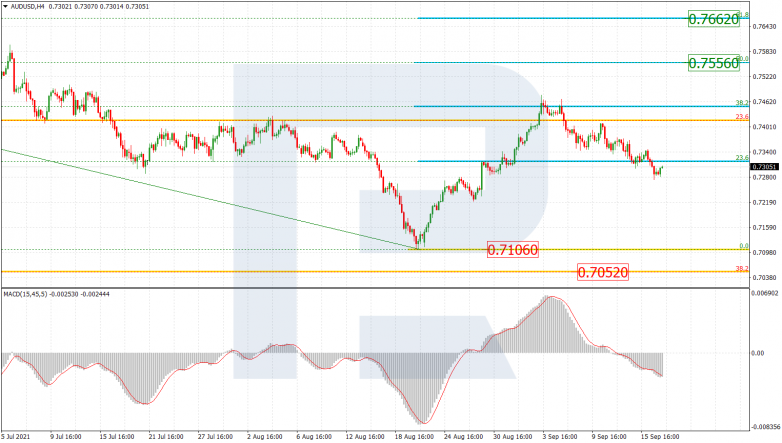
Task: Click 0.74620 on the price axis
Action: tap(765, 102)
